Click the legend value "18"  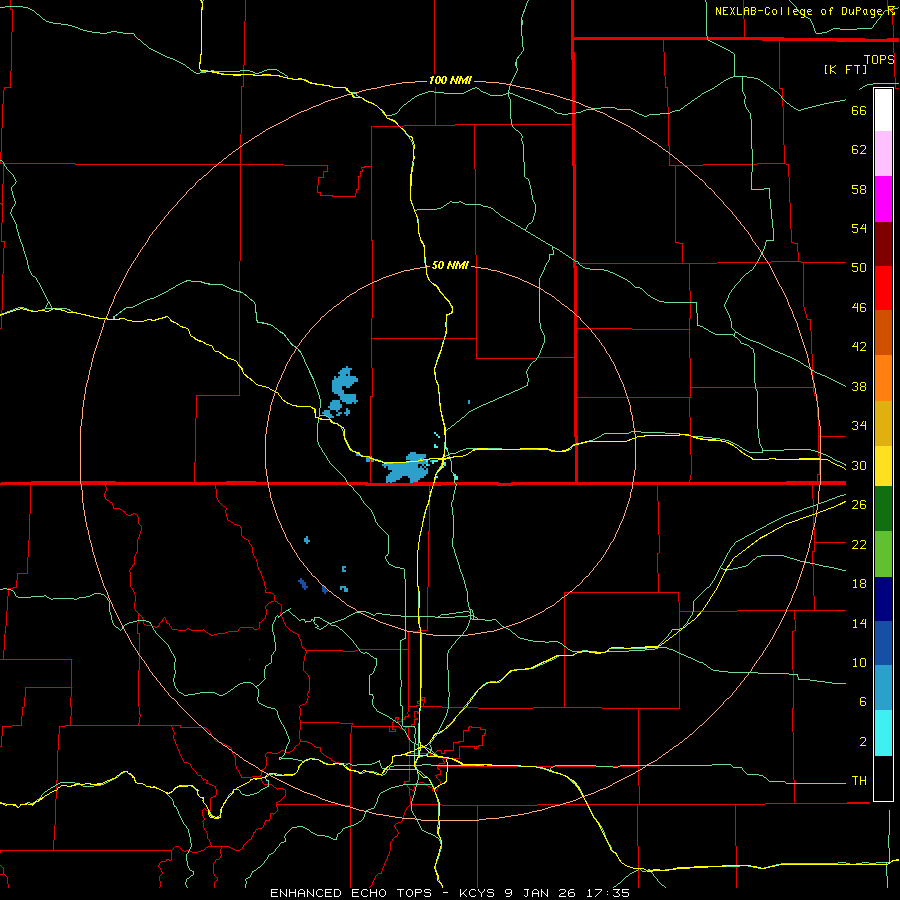pyautogui.click(x=859, y=583)
